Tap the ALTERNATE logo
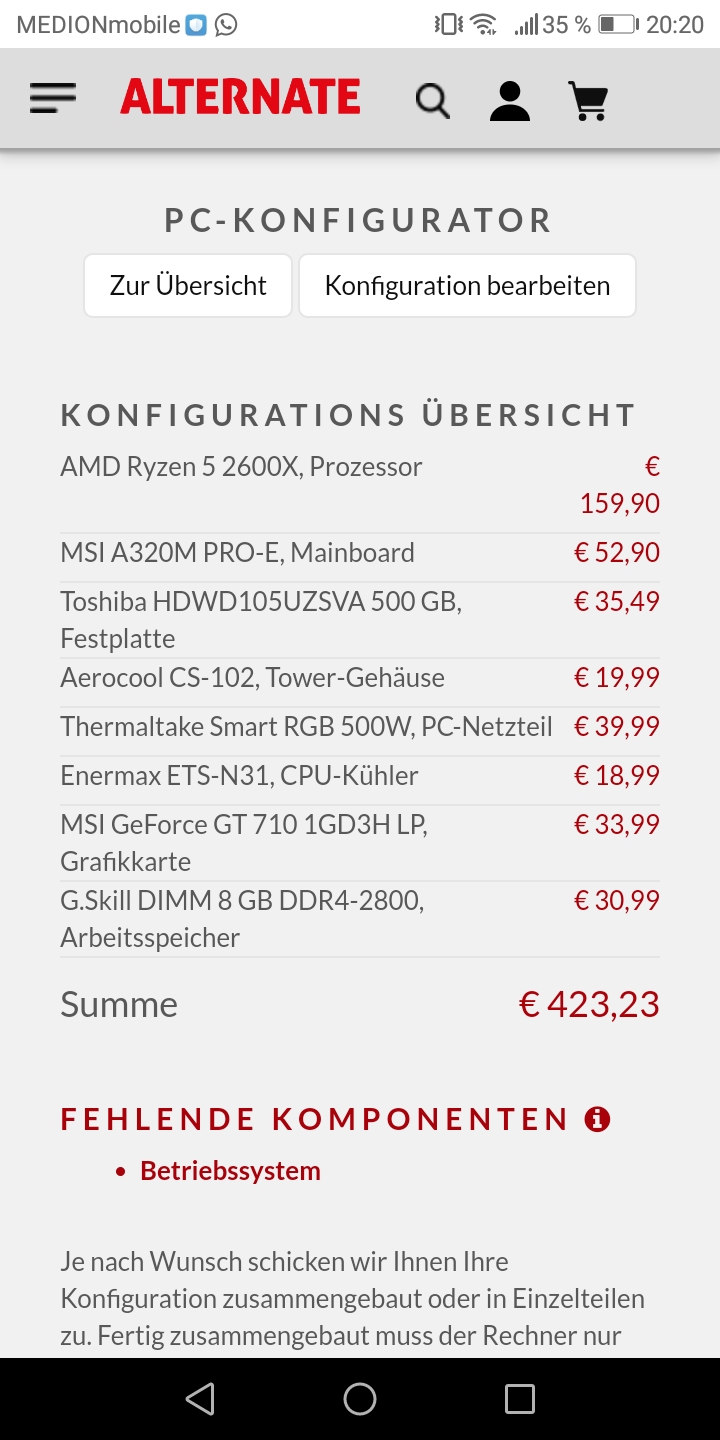 240,98
